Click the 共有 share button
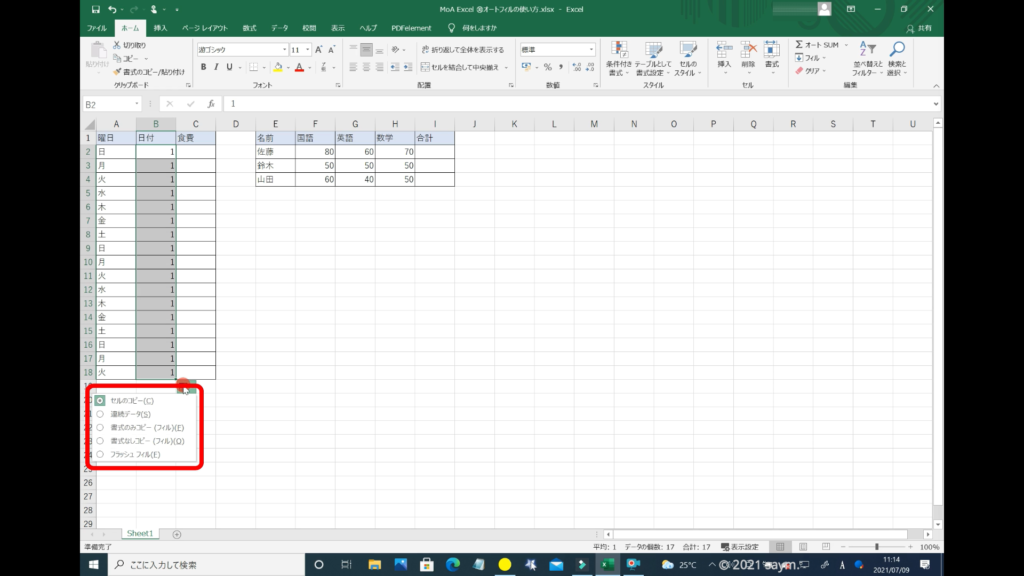Viewport: 1024px width, 576px height. click(x=920, y=28)
